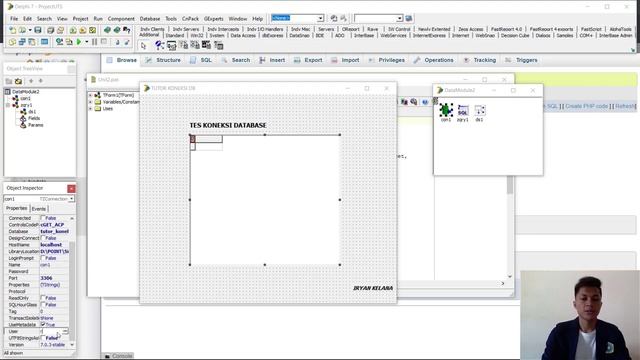The width and height of the screenshot is (640, 360).
Task: Click the Save All toolbar icon
Action: 50,30
